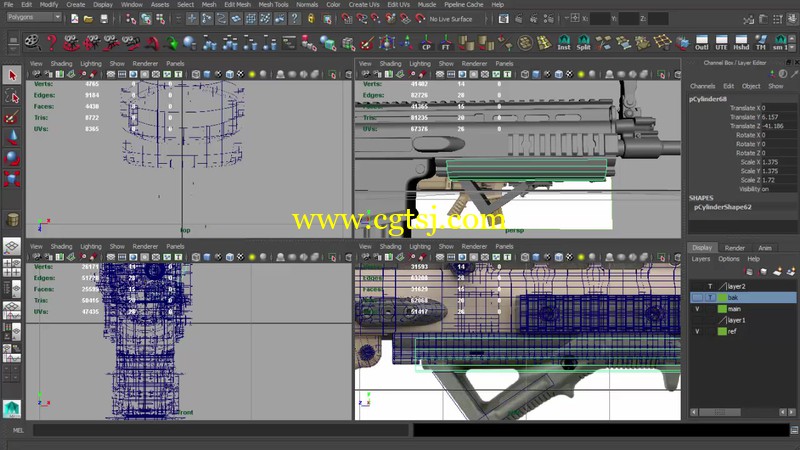Toggle display type box of main layer
This screenshot has height=450, width=800.
710,309
